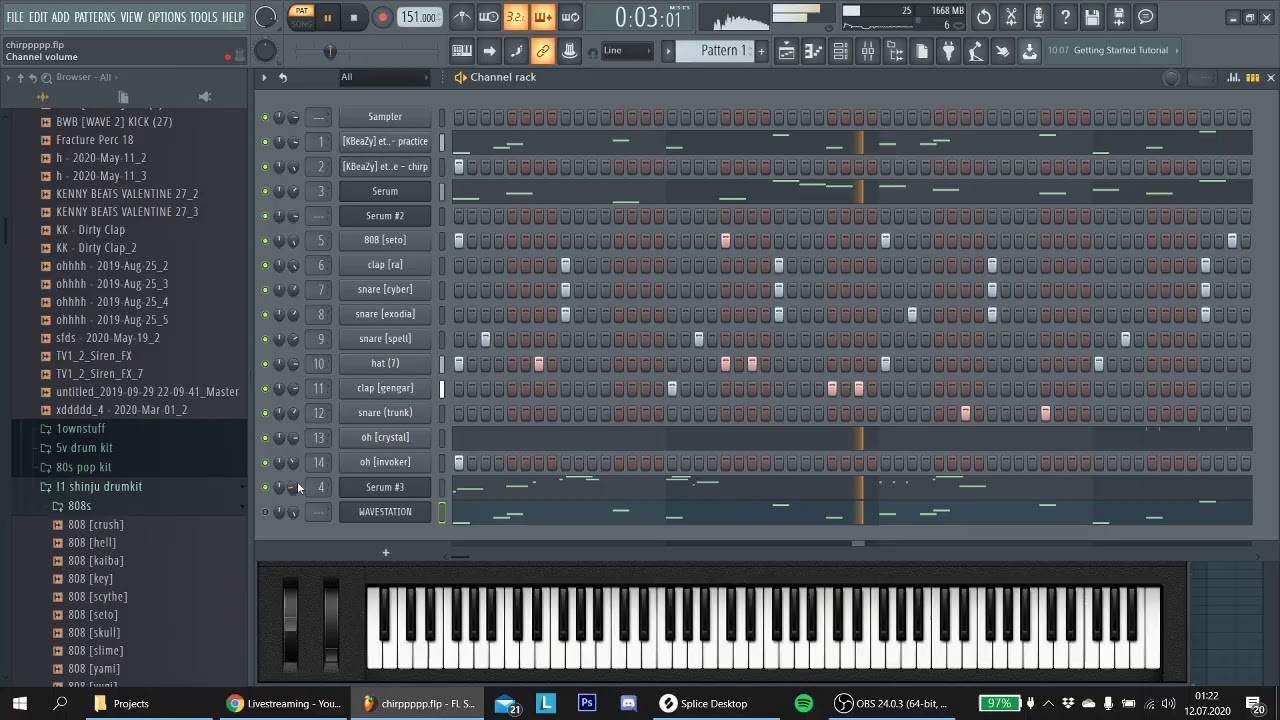
Task: Select the 808 [crush] sample in the browser
Action: click(x=95, y=525)
